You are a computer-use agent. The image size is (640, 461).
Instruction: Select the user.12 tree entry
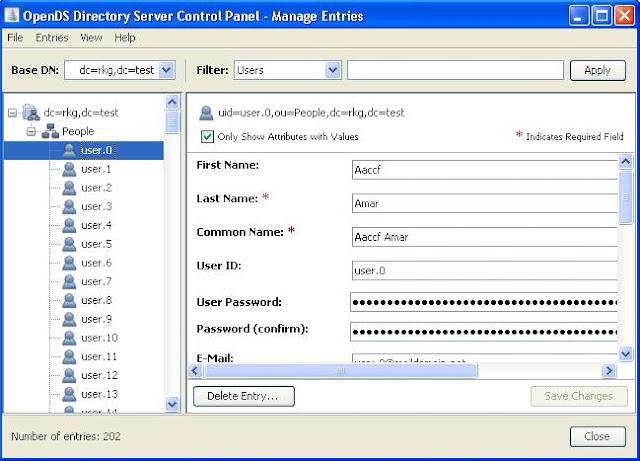pyautogui.click(x=99, y=376)
